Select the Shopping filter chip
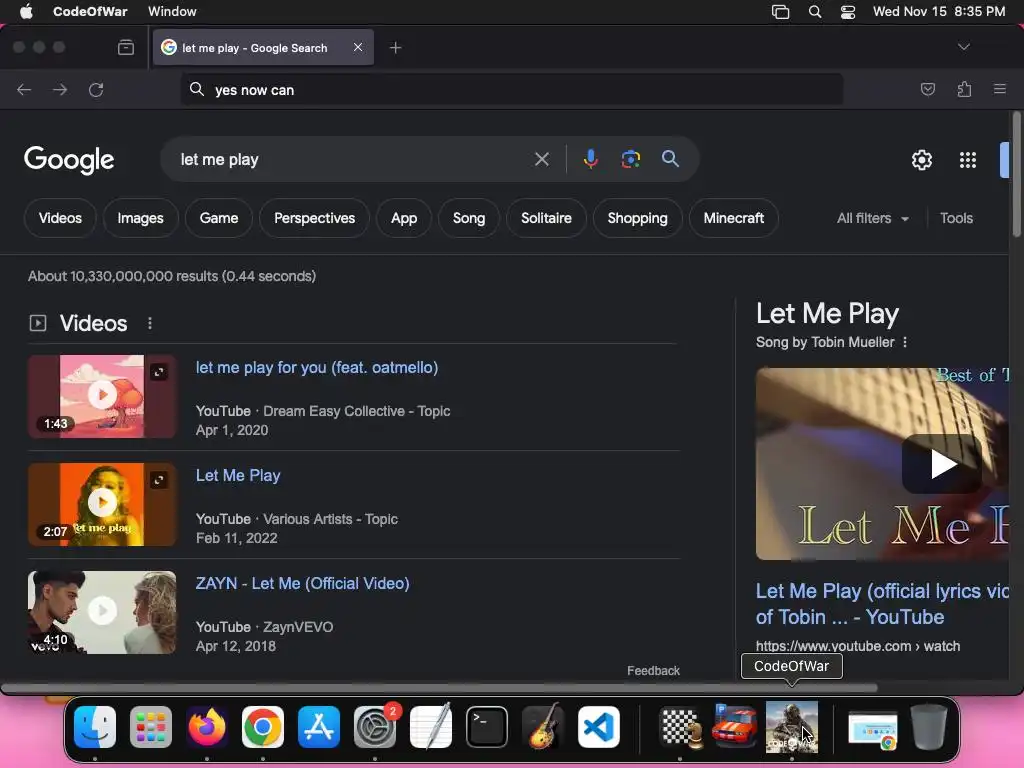Screen dimensions: 1024x768 637,218
